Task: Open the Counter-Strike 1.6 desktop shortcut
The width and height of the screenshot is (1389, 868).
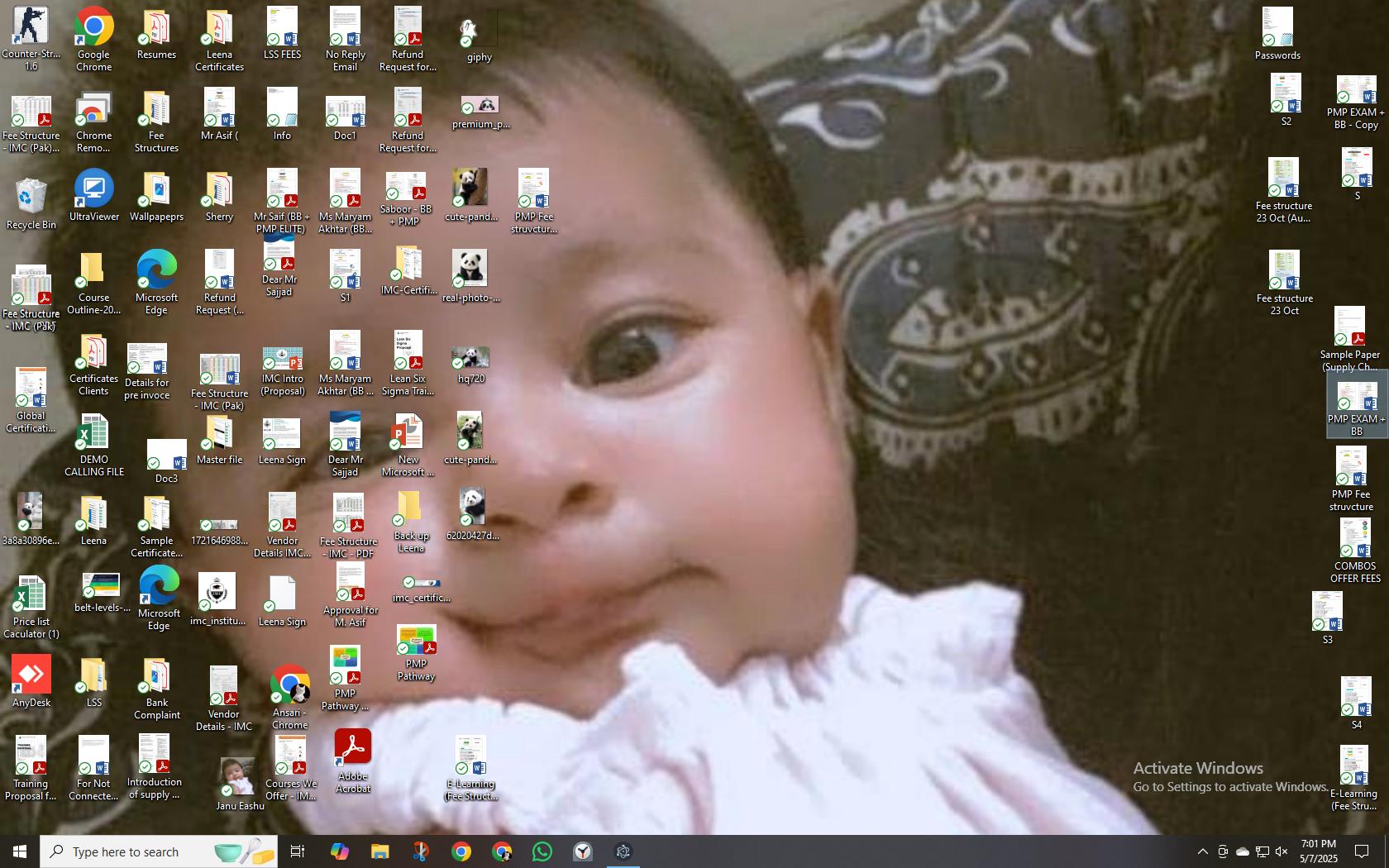Action: click(x=31, y=38)
